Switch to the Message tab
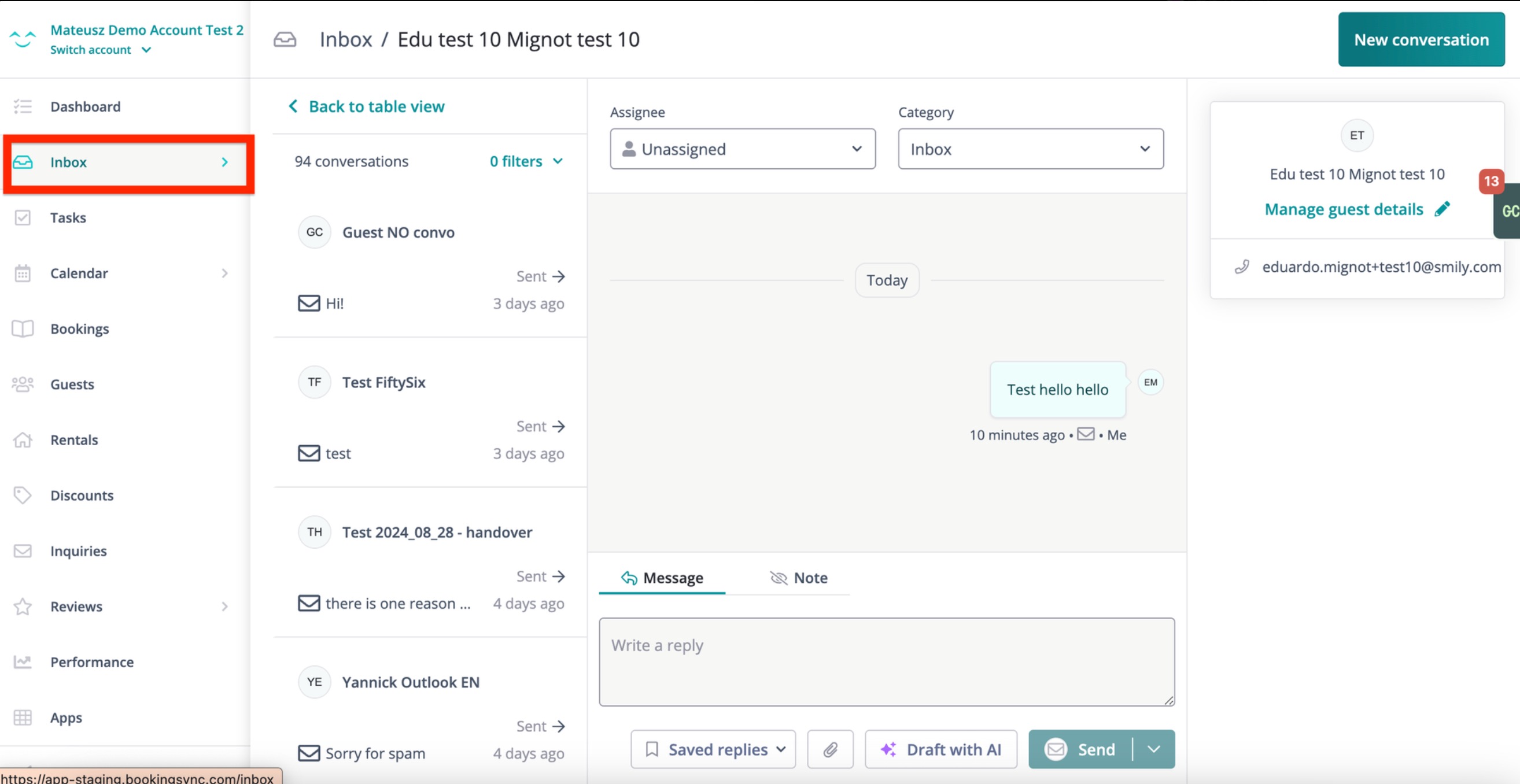Screen dimensions: 1520x784 662,578
